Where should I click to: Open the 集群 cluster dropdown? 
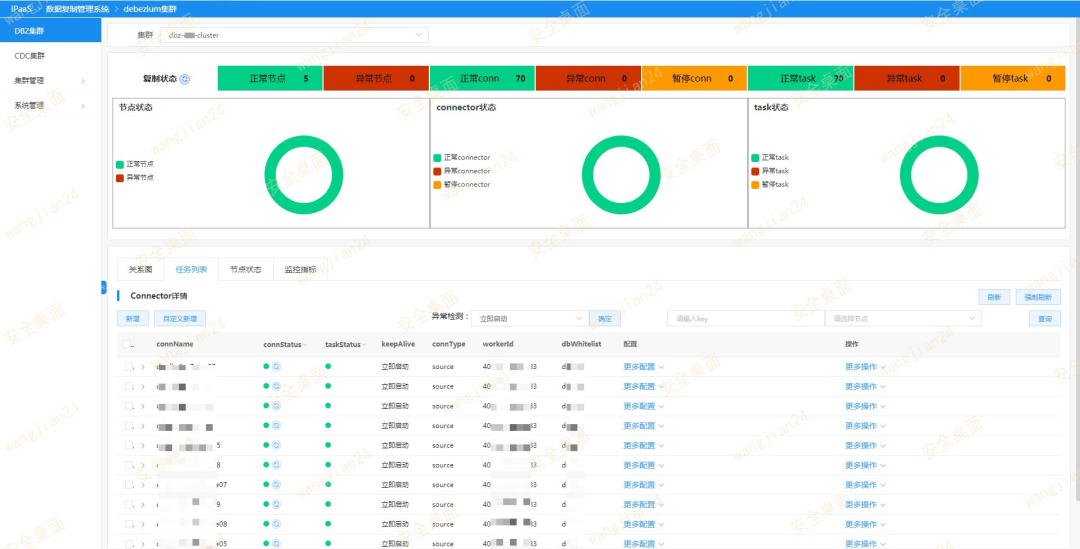[x=294, y=35]
